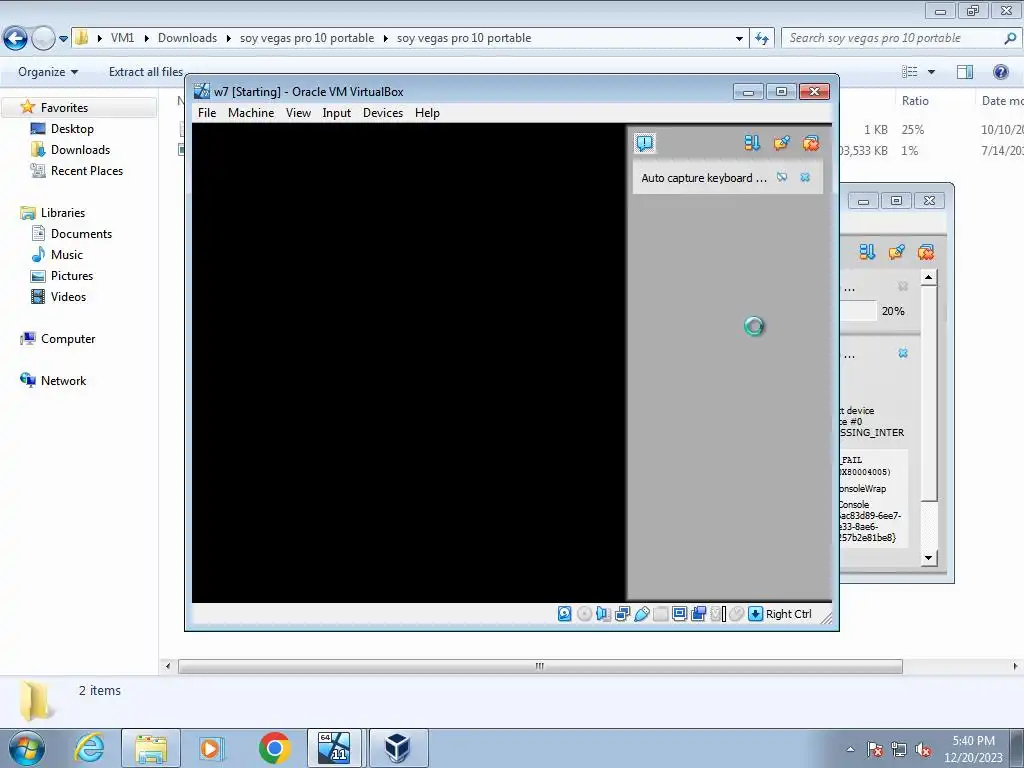Select Desktop in Favorites
This screenshot has width=1024, height=768.
[72, 129]
